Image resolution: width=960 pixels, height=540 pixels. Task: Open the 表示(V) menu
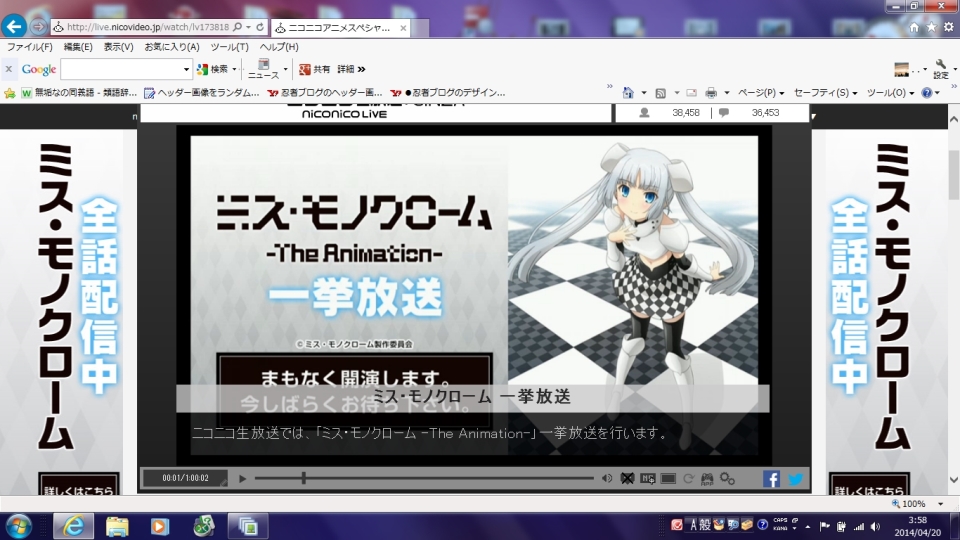coord(118,47)
